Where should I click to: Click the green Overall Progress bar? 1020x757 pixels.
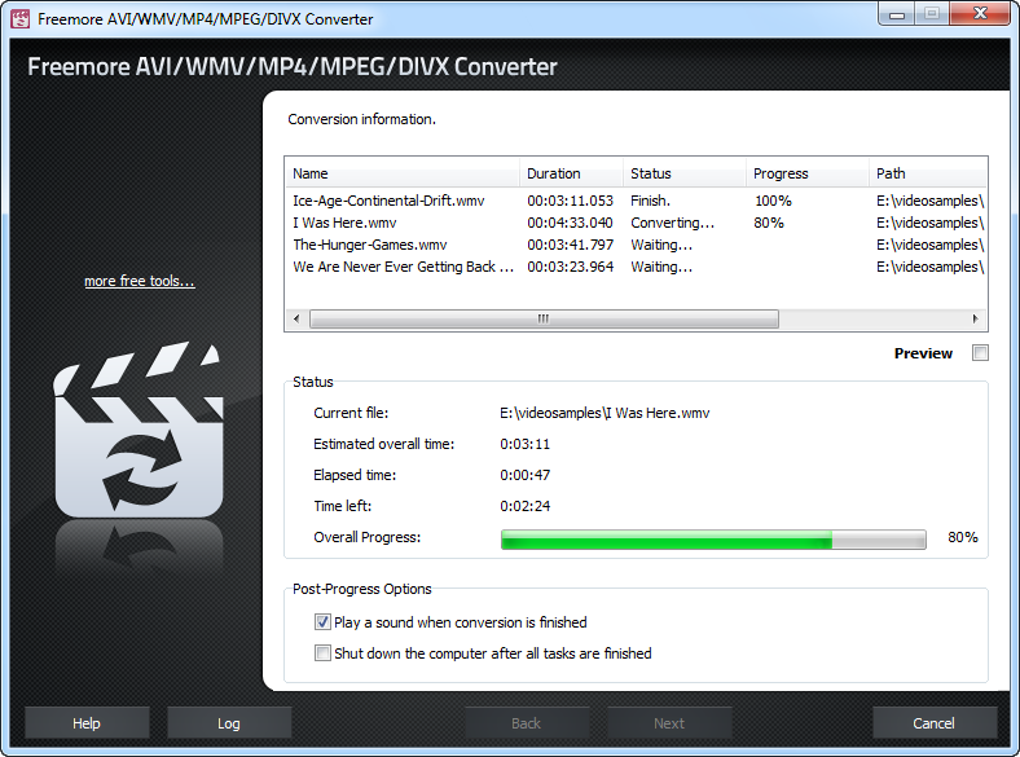click(x=714, y=539)
